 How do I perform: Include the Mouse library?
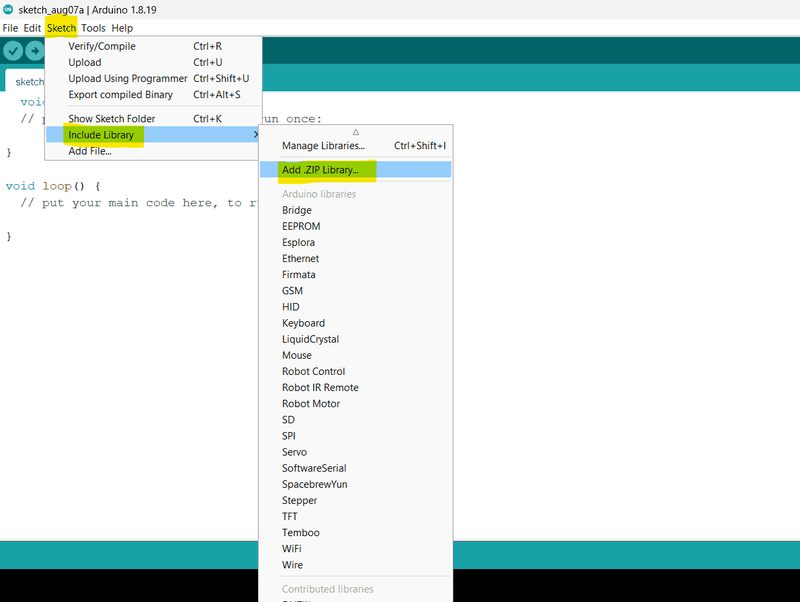coord(356,355)
